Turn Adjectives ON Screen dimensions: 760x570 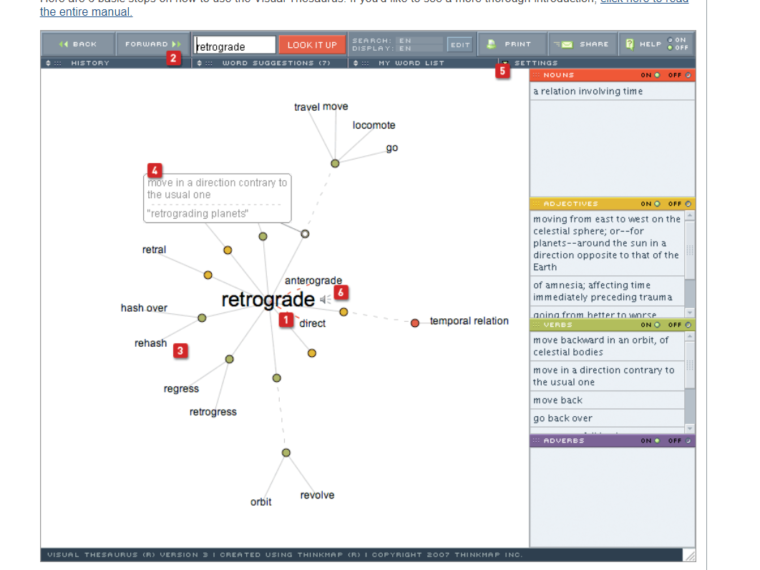tap(650, 204)
